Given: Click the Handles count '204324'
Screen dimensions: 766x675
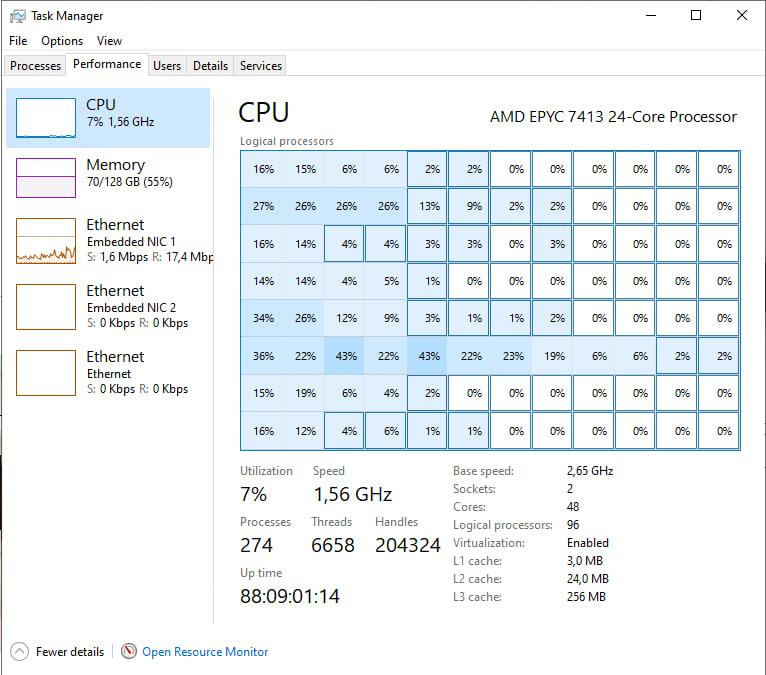Looking at the screenshot, I should 408,545.
